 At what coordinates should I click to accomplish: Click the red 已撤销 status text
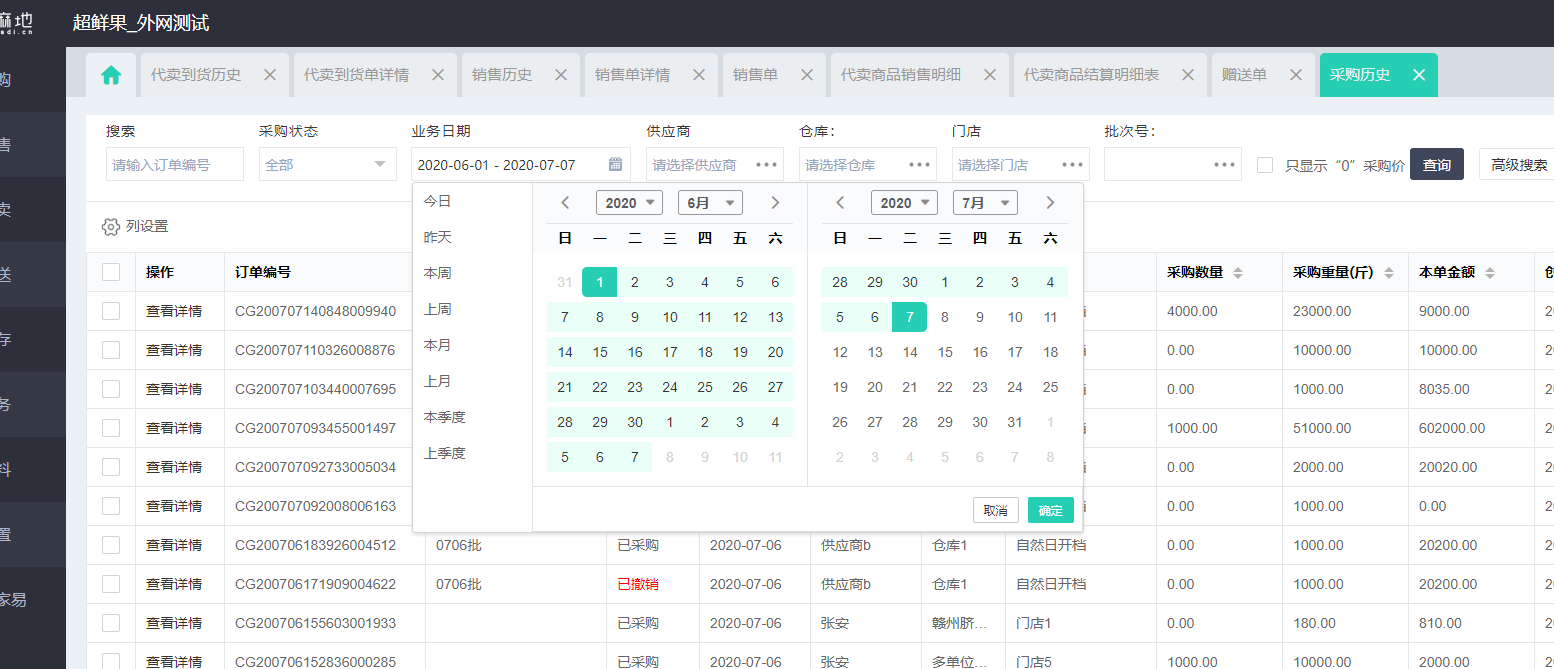638,584
